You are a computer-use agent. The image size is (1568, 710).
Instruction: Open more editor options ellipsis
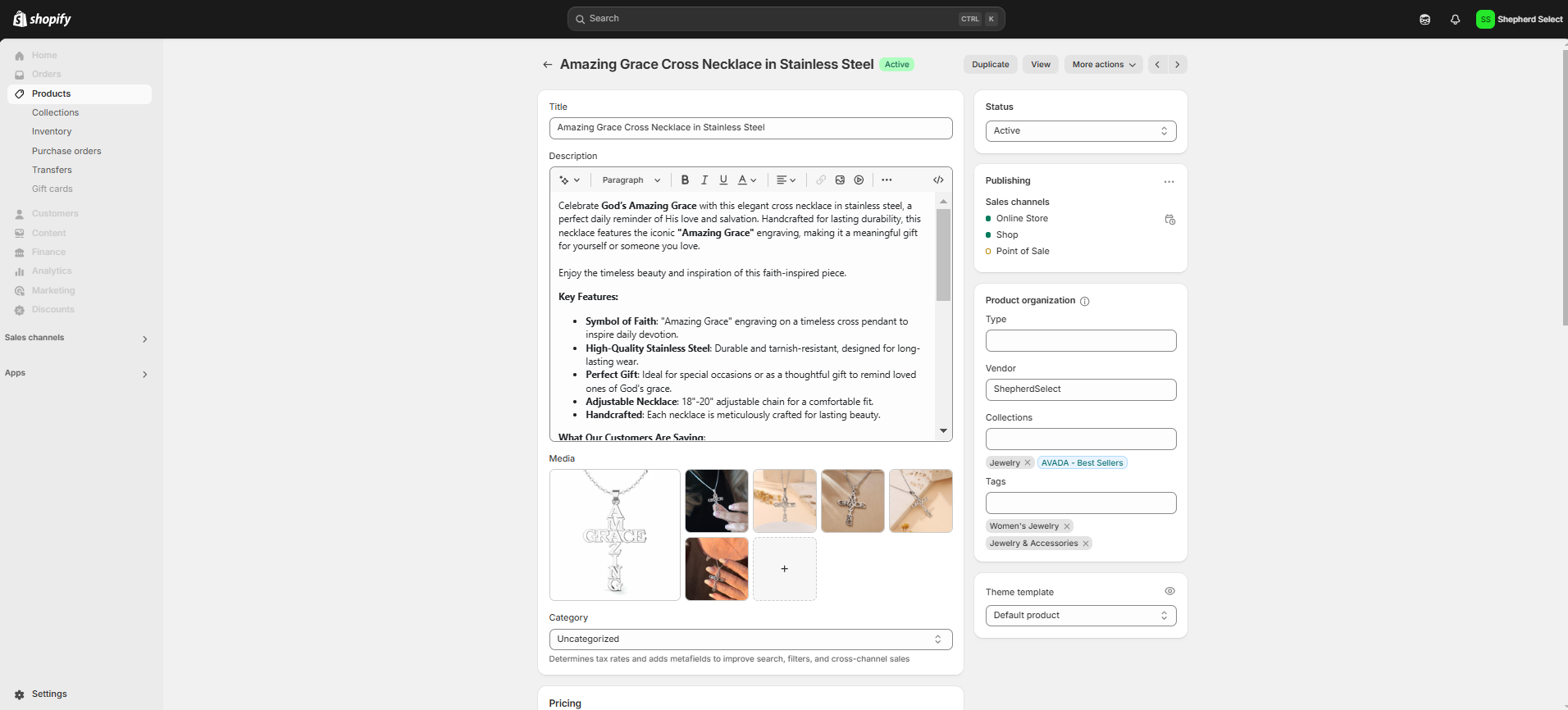pyautogui.click(x=887, y=180)
